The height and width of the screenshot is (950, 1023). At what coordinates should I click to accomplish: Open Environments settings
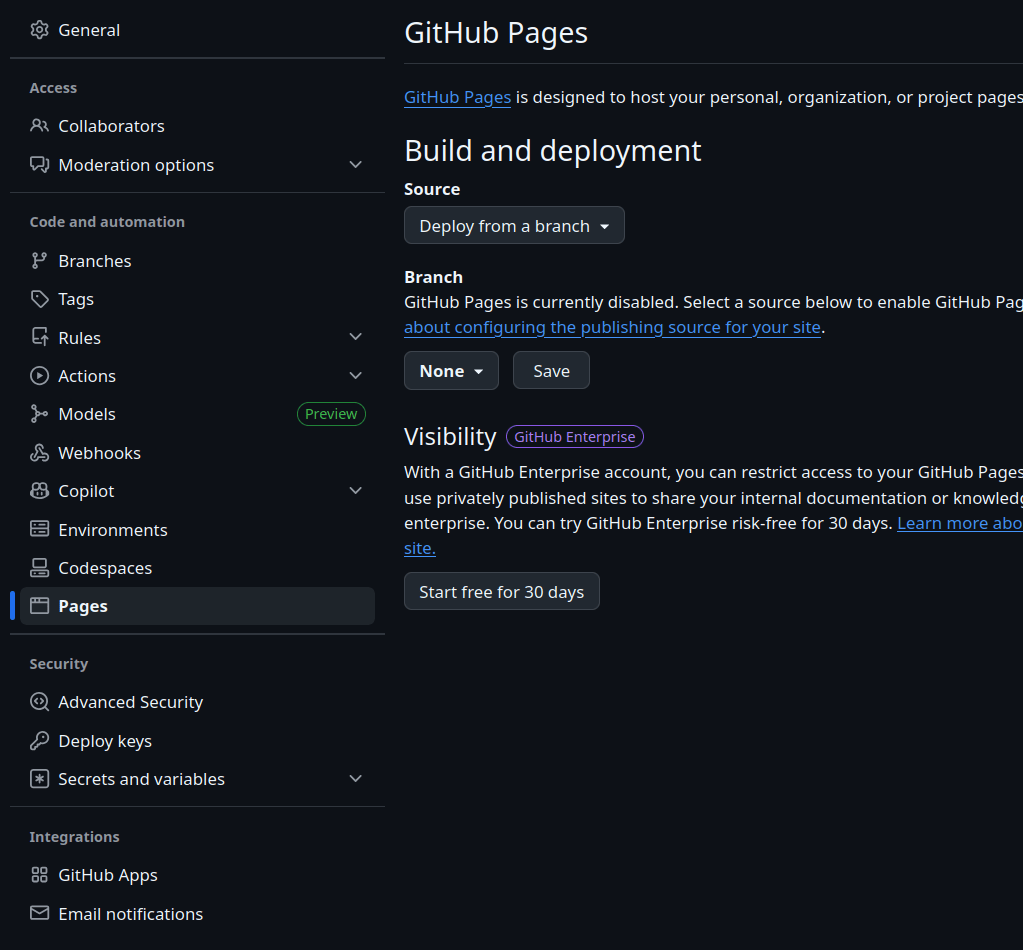[197, 529]
